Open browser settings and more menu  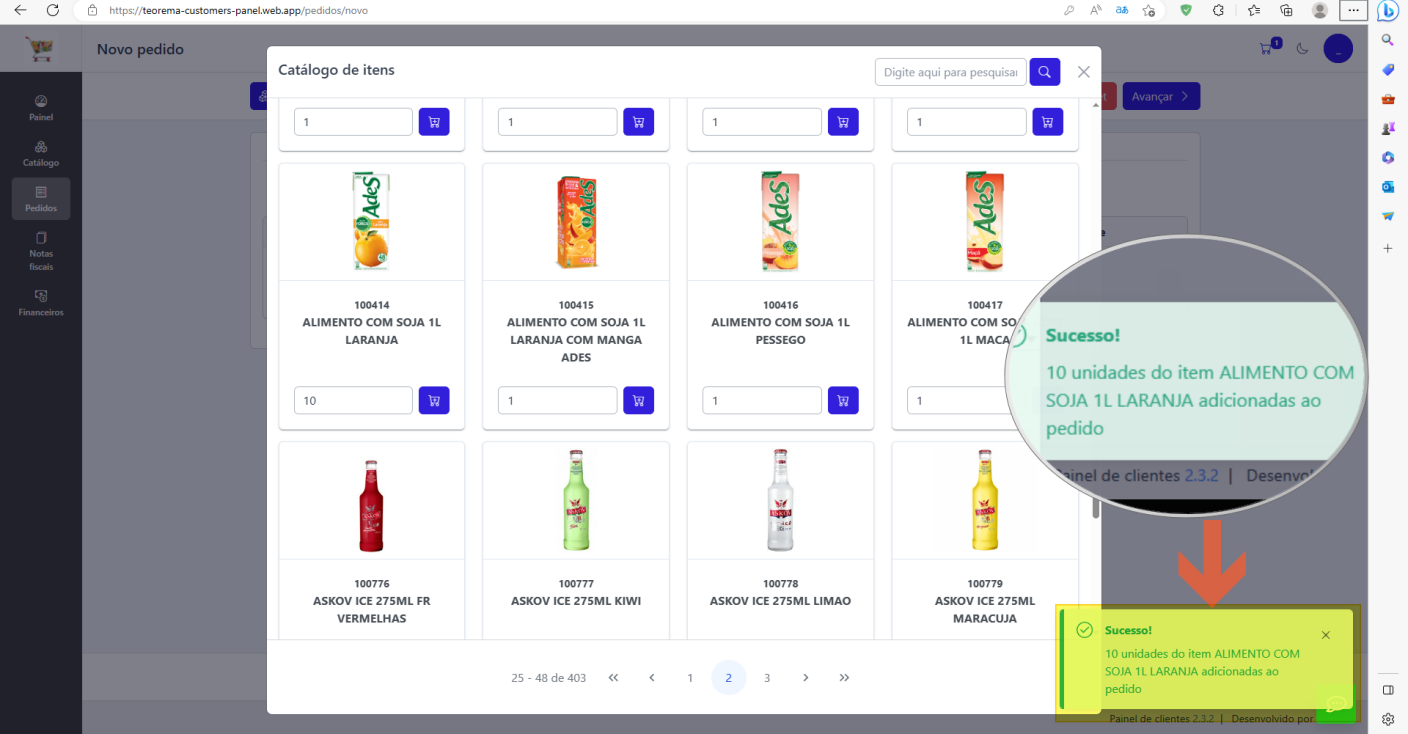tap(1353, 10)
